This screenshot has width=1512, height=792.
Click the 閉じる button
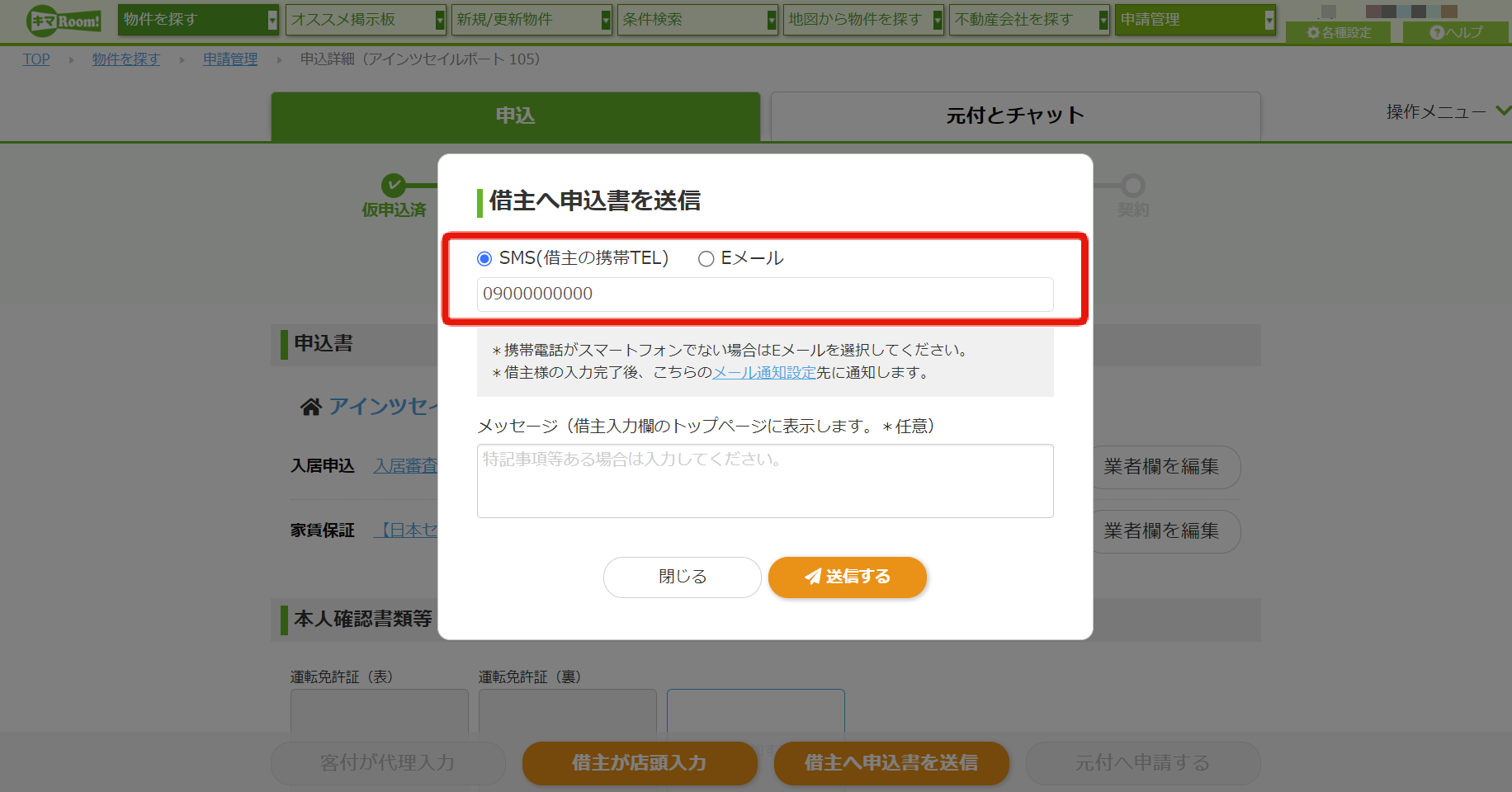(683, 577)
